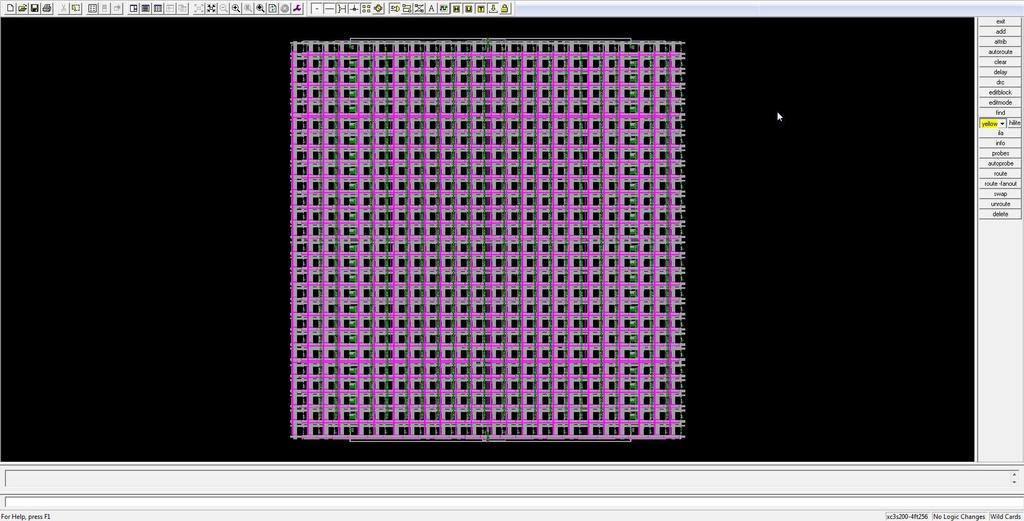The width and height of the screenshot is (1024, 521).
Task: Click the unroute button
Action: [1000, 204]
